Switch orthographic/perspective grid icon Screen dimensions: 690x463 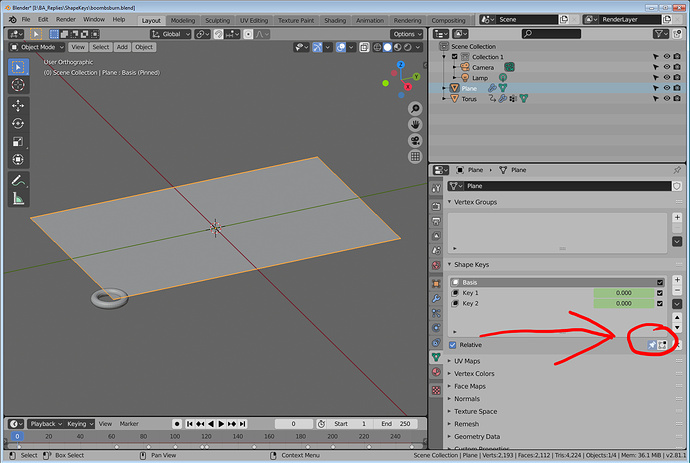click(415, 157)
